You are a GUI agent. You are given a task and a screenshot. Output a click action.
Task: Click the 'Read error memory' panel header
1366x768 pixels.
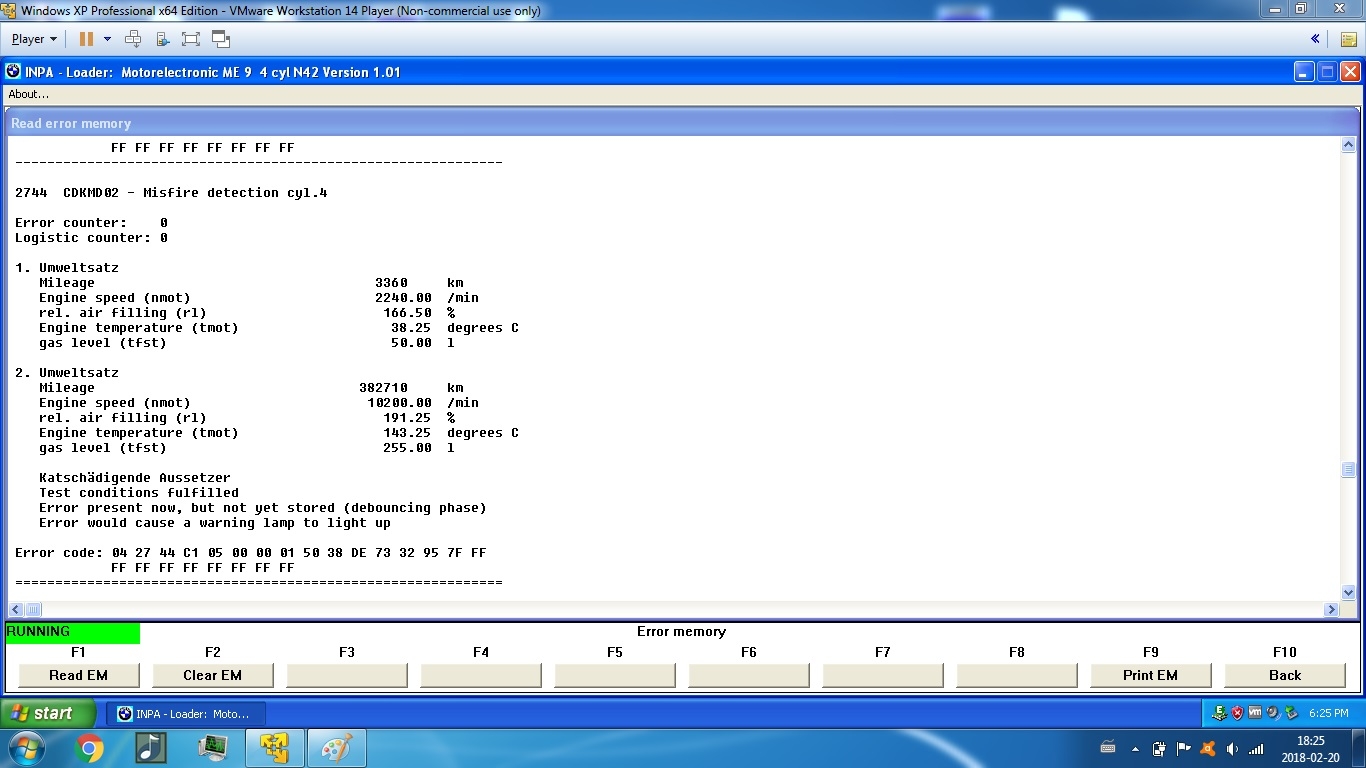[683, 123]
